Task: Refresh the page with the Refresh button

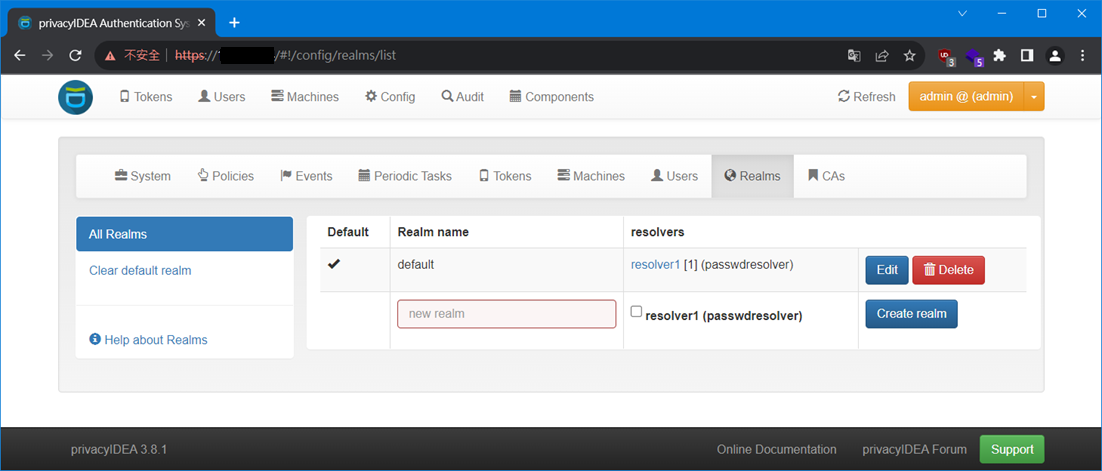Action: (867, 97)
